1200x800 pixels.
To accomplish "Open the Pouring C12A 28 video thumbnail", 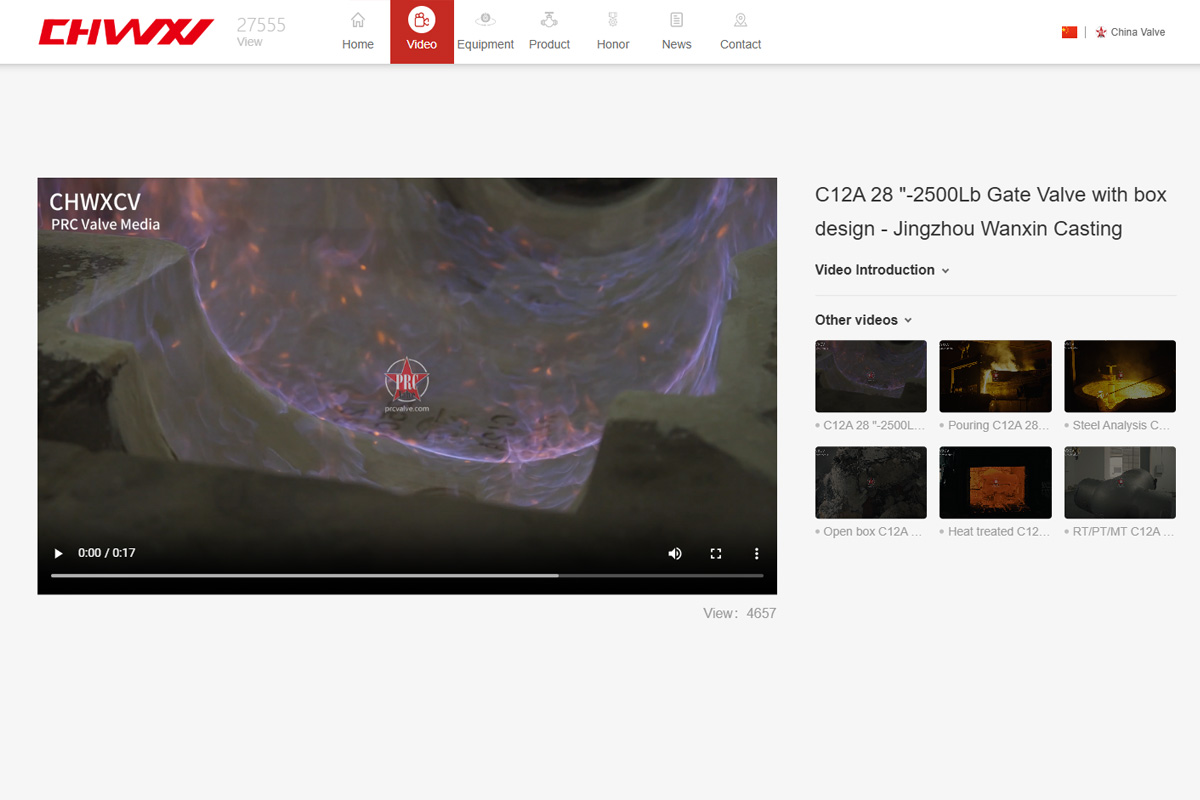I will (x=995, y=376).
